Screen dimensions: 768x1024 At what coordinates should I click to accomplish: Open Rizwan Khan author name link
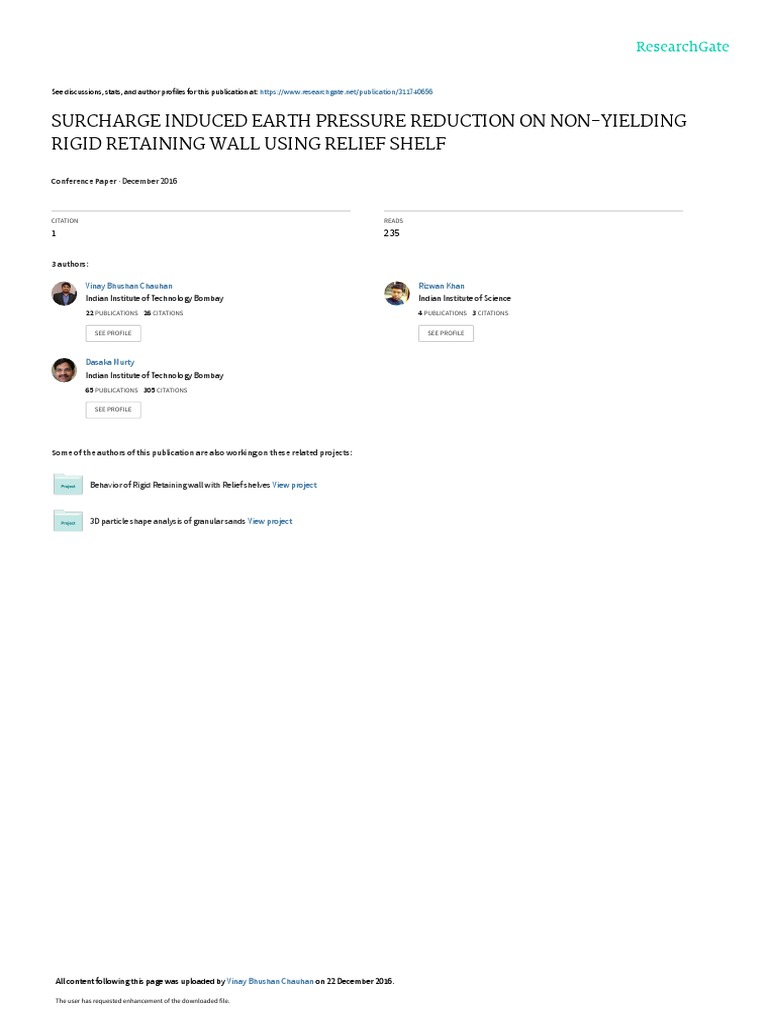(x=441, y=286)
